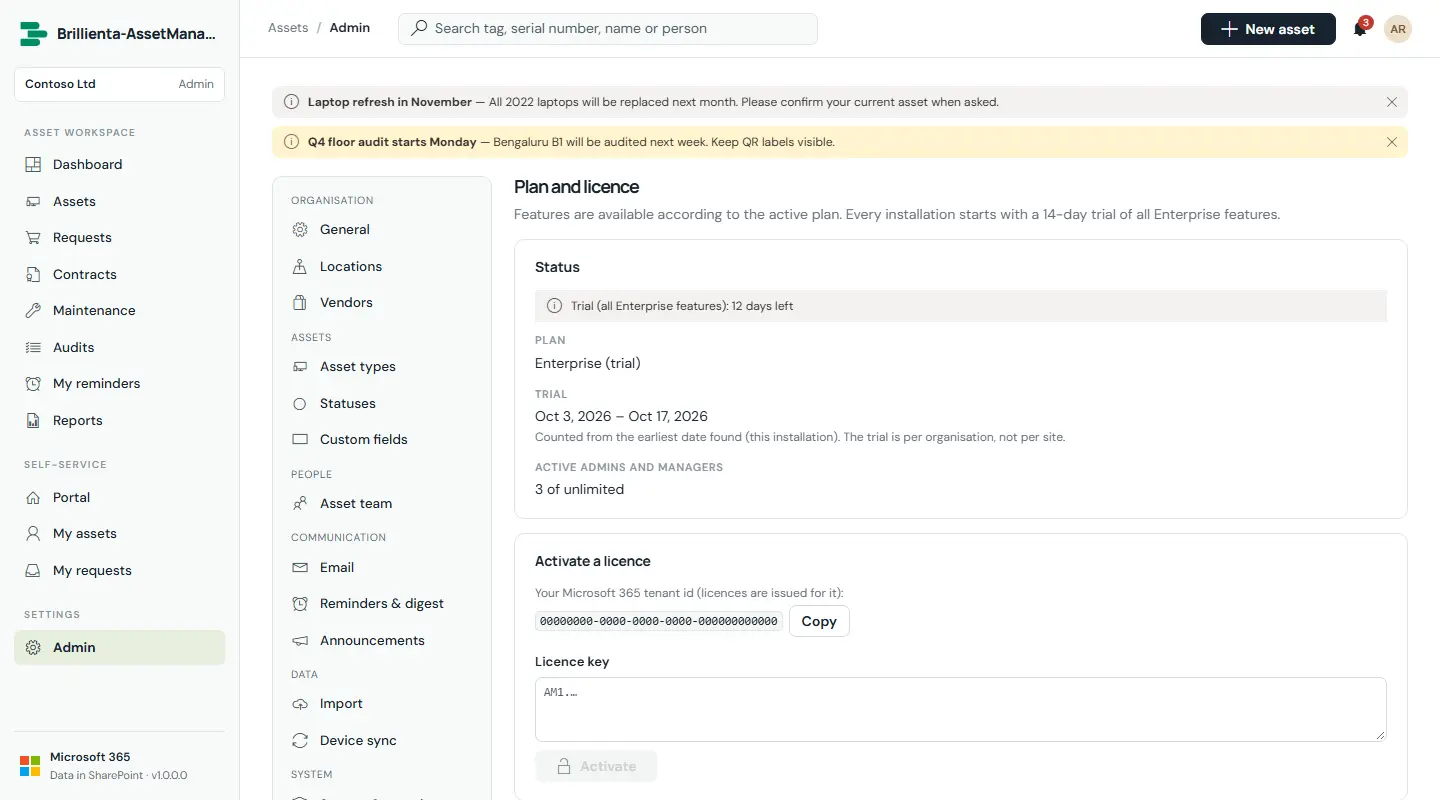This screenshot has height=800, width=1440.
Task: Click the Brillienta app logo
Action: tap(34, 34)
